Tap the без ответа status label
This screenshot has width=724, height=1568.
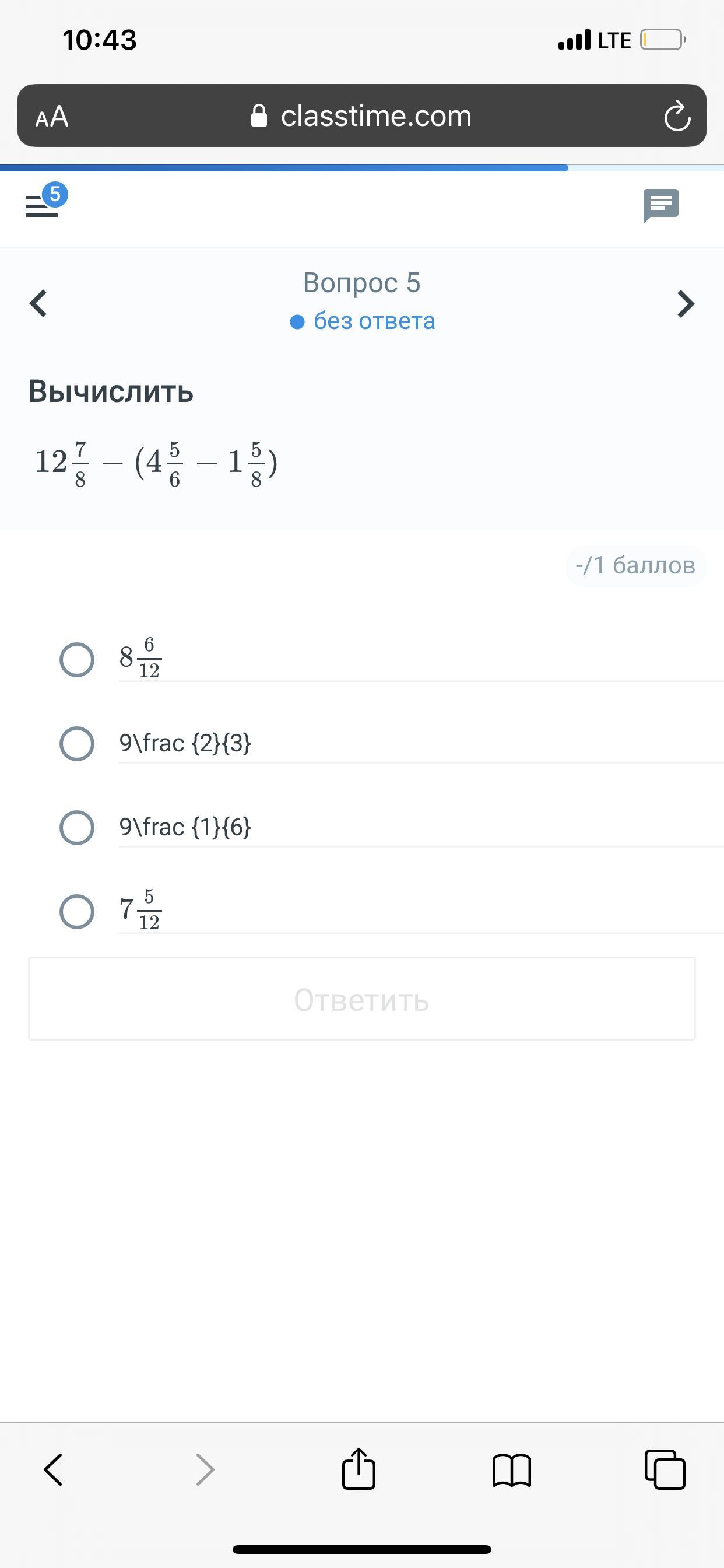click(x=363, y=321)
